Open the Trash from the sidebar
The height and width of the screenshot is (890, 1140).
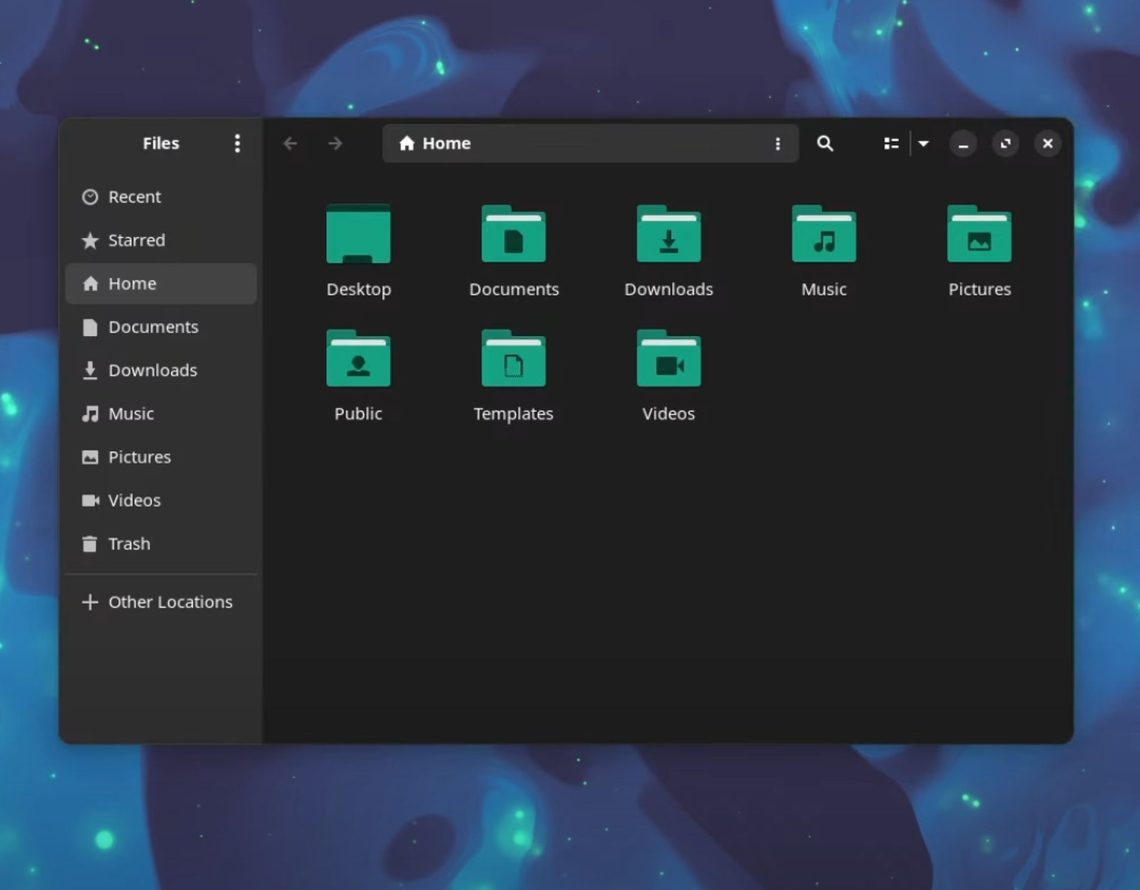point(128,543)
